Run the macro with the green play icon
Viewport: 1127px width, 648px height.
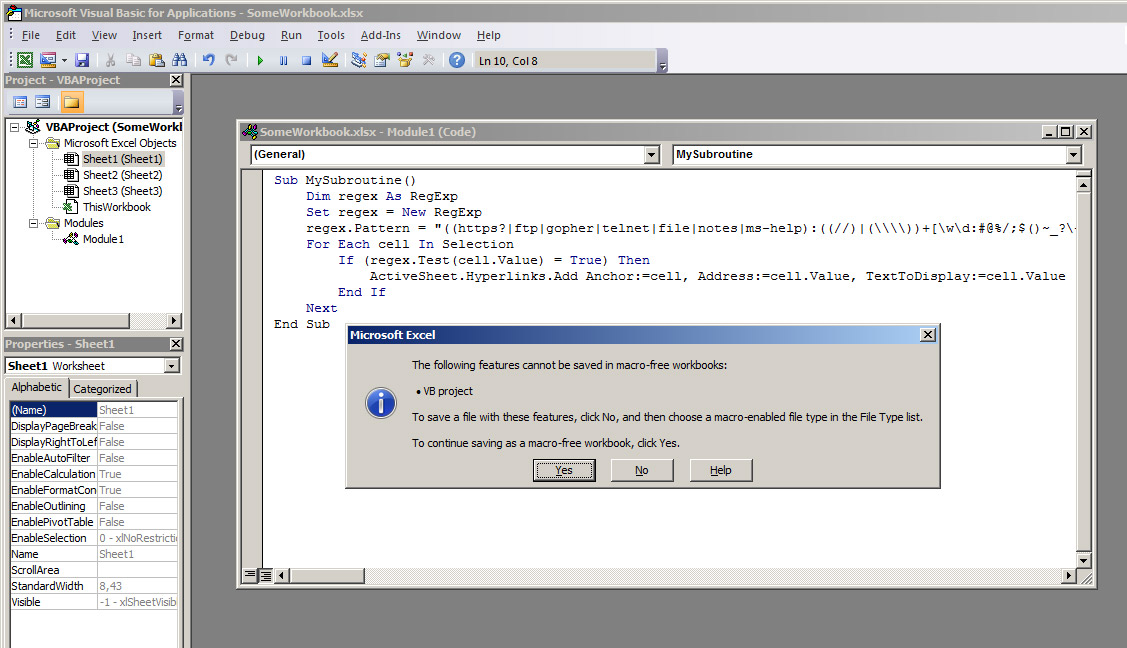(x=260, y=60)
